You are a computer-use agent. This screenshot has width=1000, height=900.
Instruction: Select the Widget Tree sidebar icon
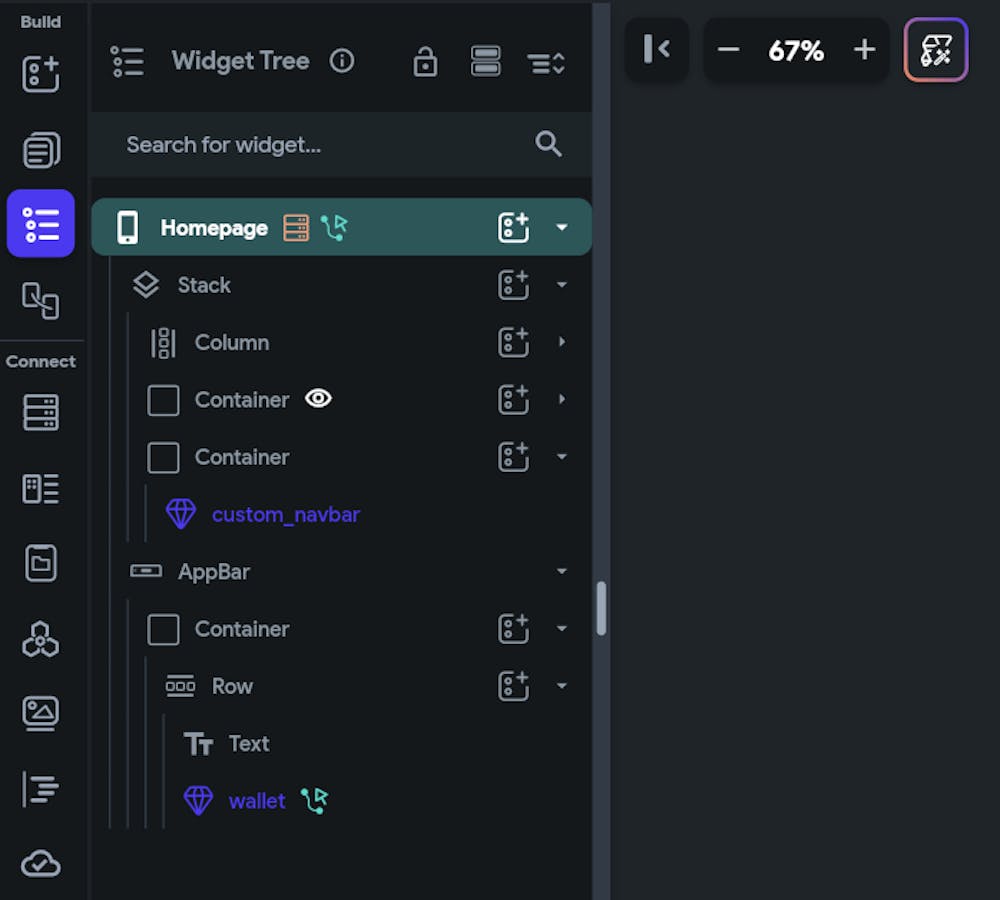[41, 223]
